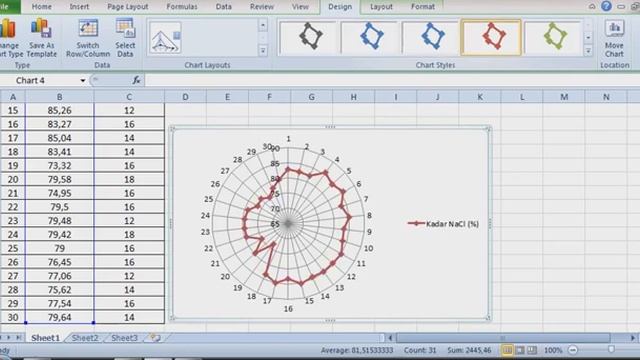Click the insert function fx icon
This screenshot has width=640, height=360.
(136, 80)
